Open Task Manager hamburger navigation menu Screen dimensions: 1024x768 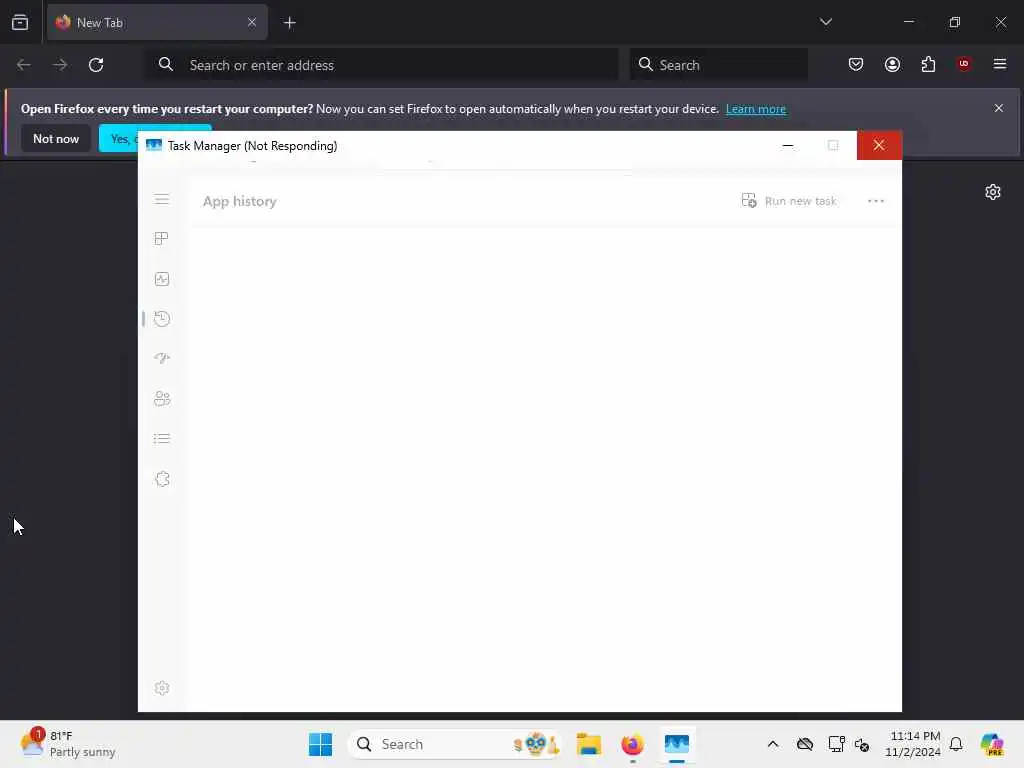tap(162, 200)
